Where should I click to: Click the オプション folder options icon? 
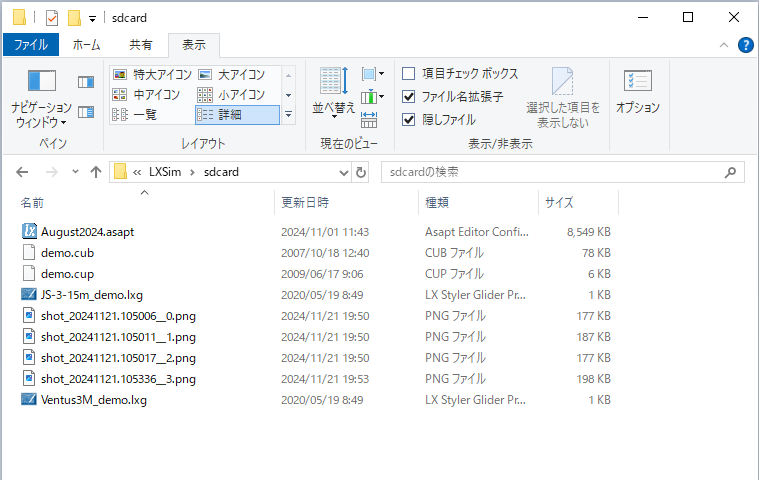(637, 82)
